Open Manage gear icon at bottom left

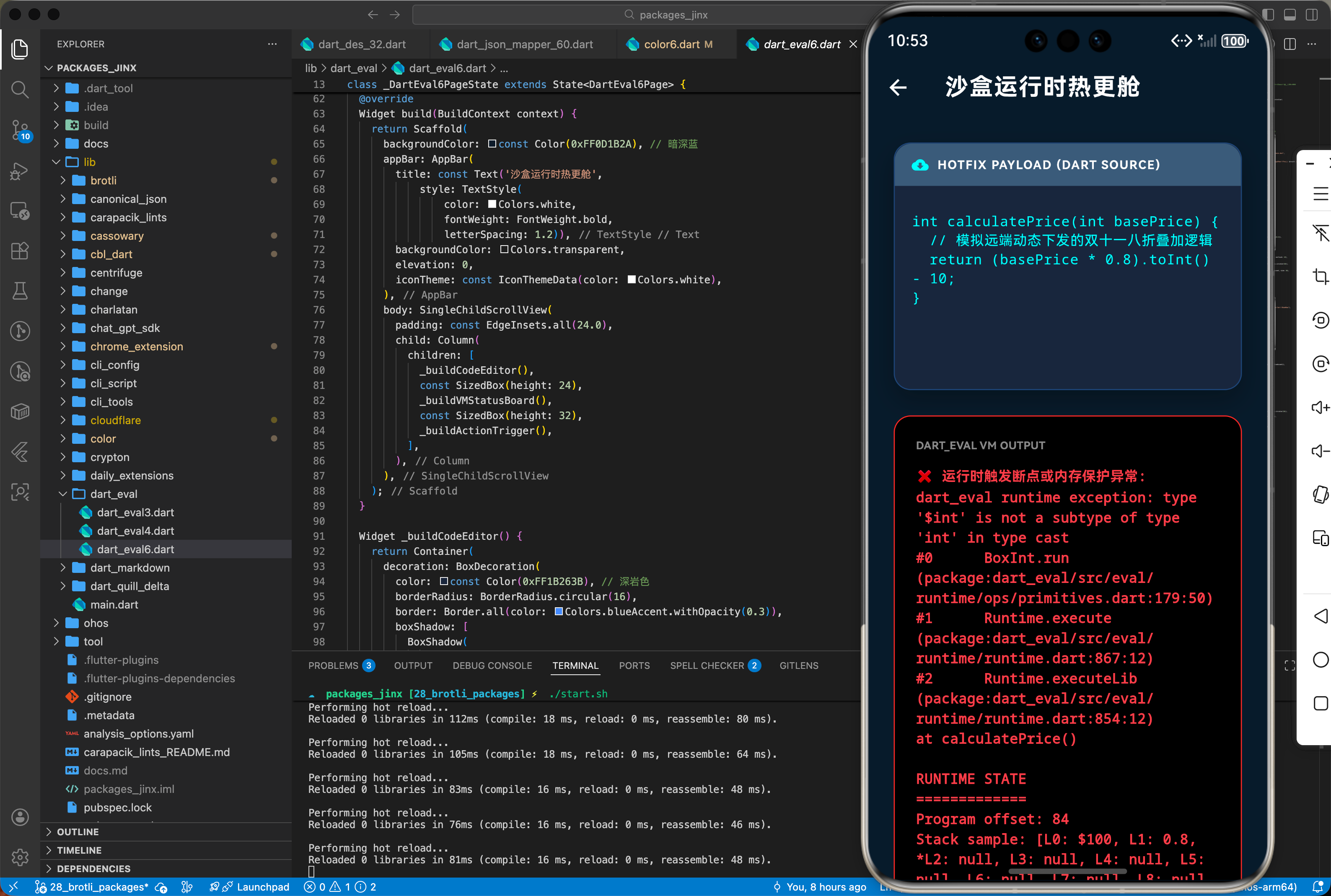click(20, 857)
